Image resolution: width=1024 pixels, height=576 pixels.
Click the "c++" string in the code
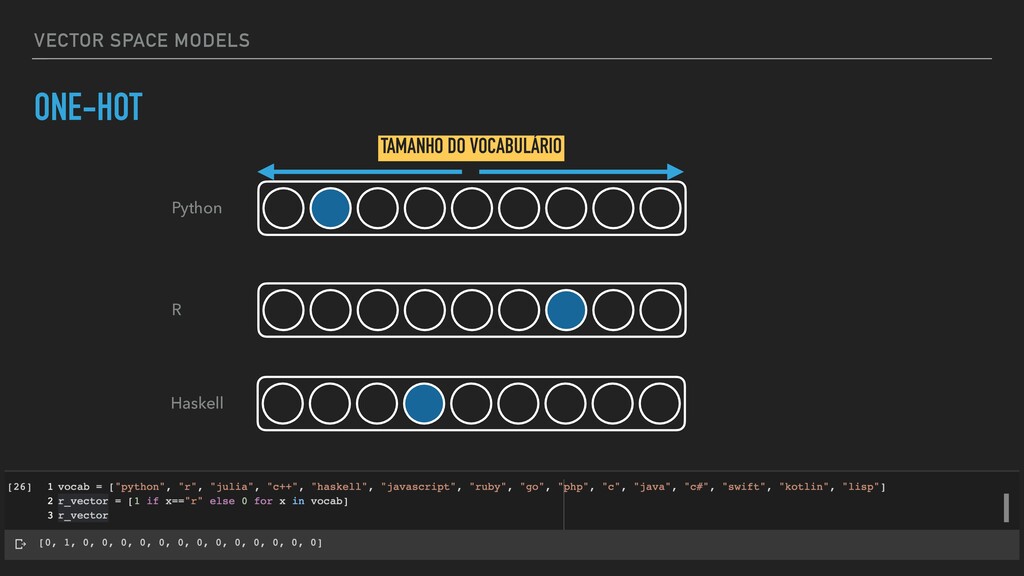click(x=283, y=487)
